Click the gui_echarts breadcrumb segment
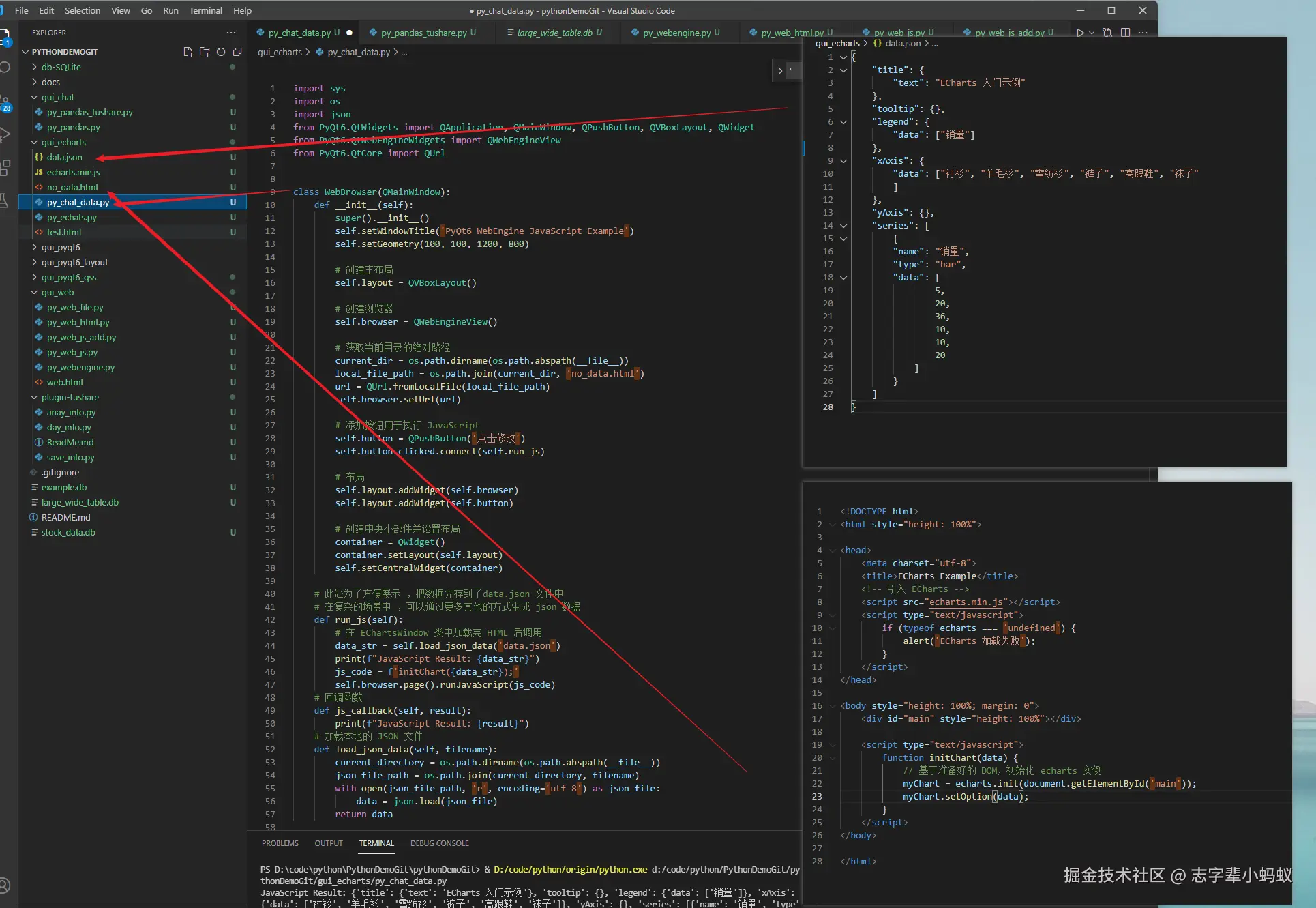 click(280, 52)
